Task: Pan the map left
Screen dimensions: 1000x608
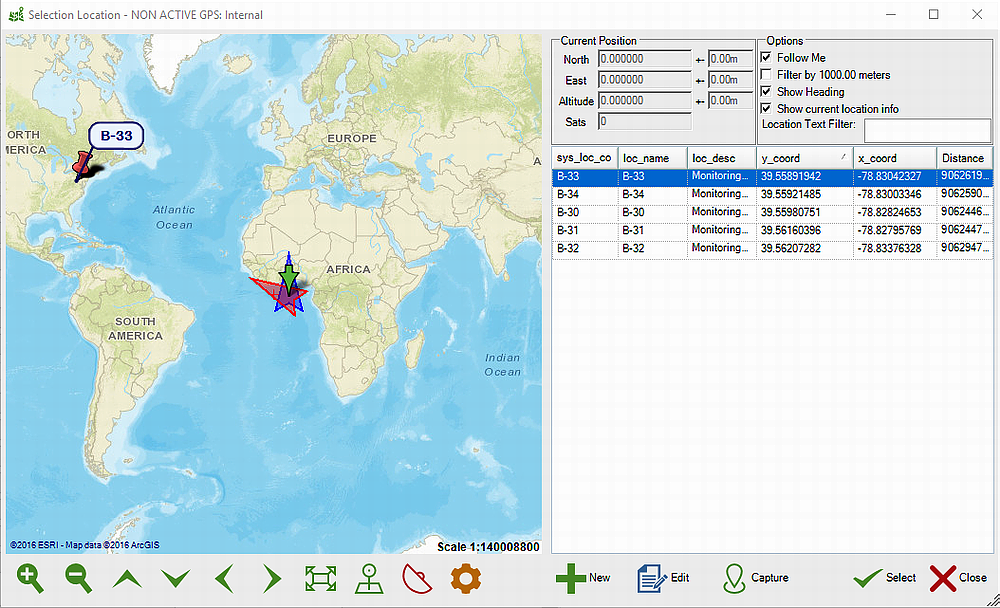Action: pos(223,578)
